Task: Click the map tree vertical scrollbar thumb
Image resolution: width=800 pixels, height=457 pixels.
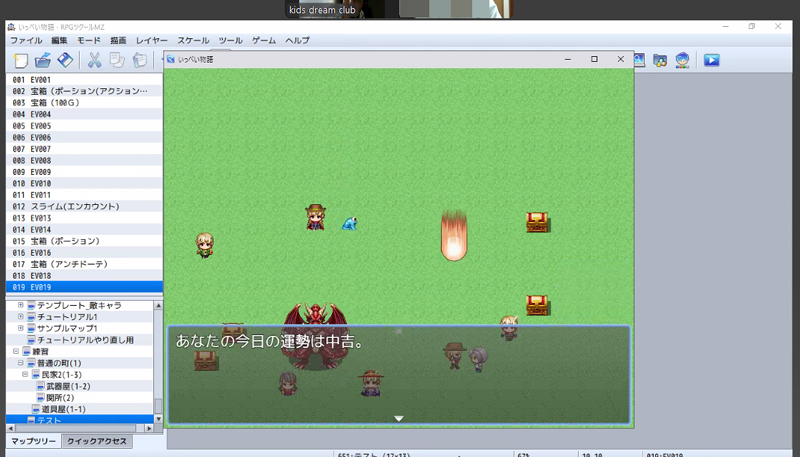Action: point(158,406)
